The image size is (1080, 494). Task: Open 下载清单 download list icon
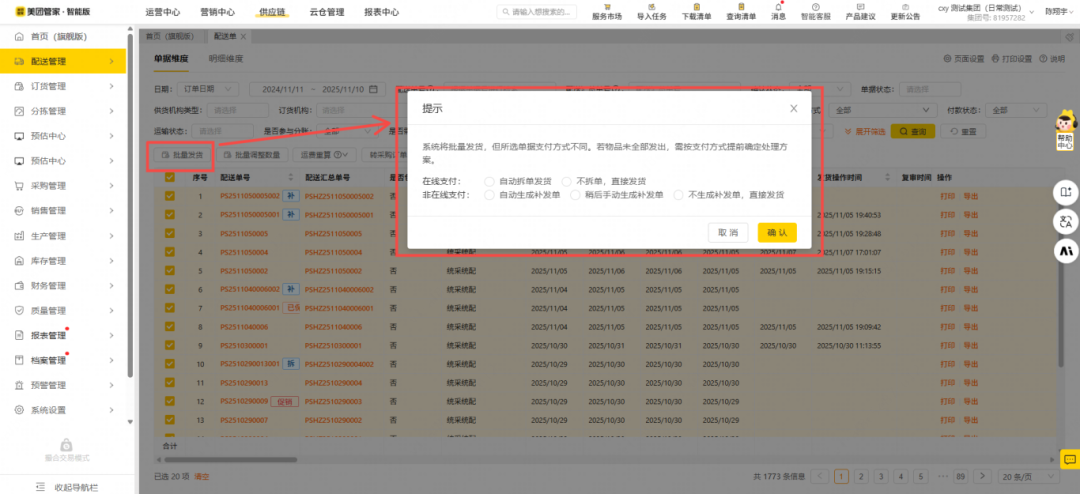click(x=696, y=7)
